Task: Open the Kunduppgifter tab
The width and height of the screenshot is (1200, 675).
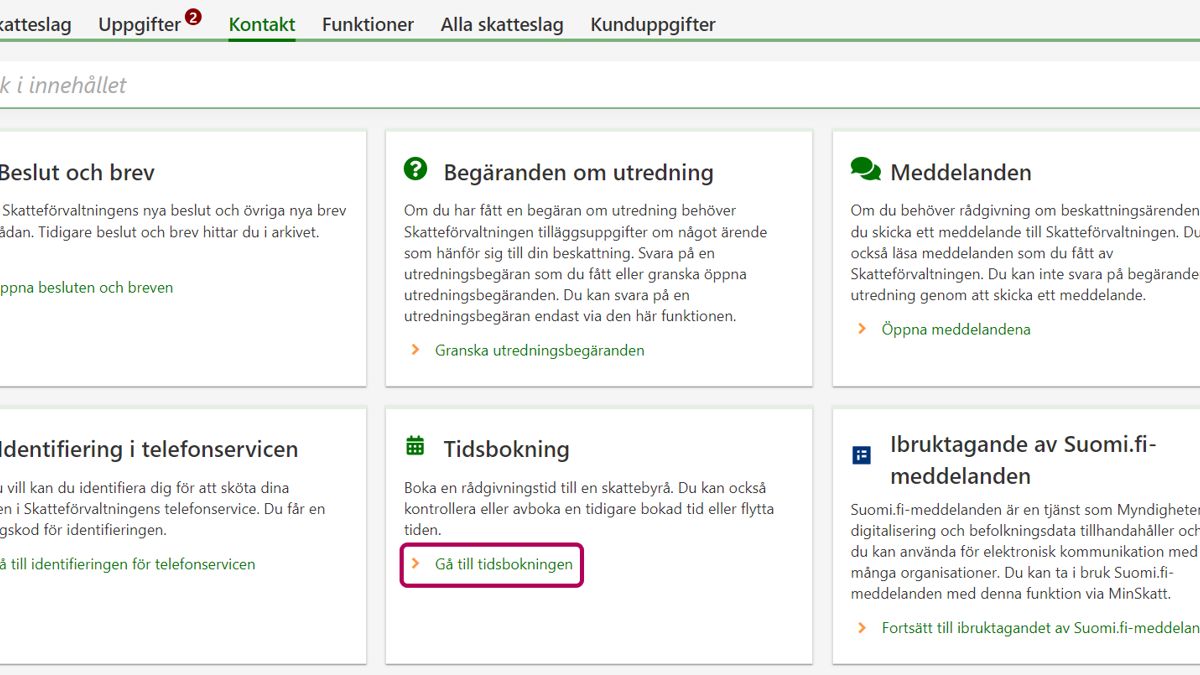Action: (x=653, y=25)
